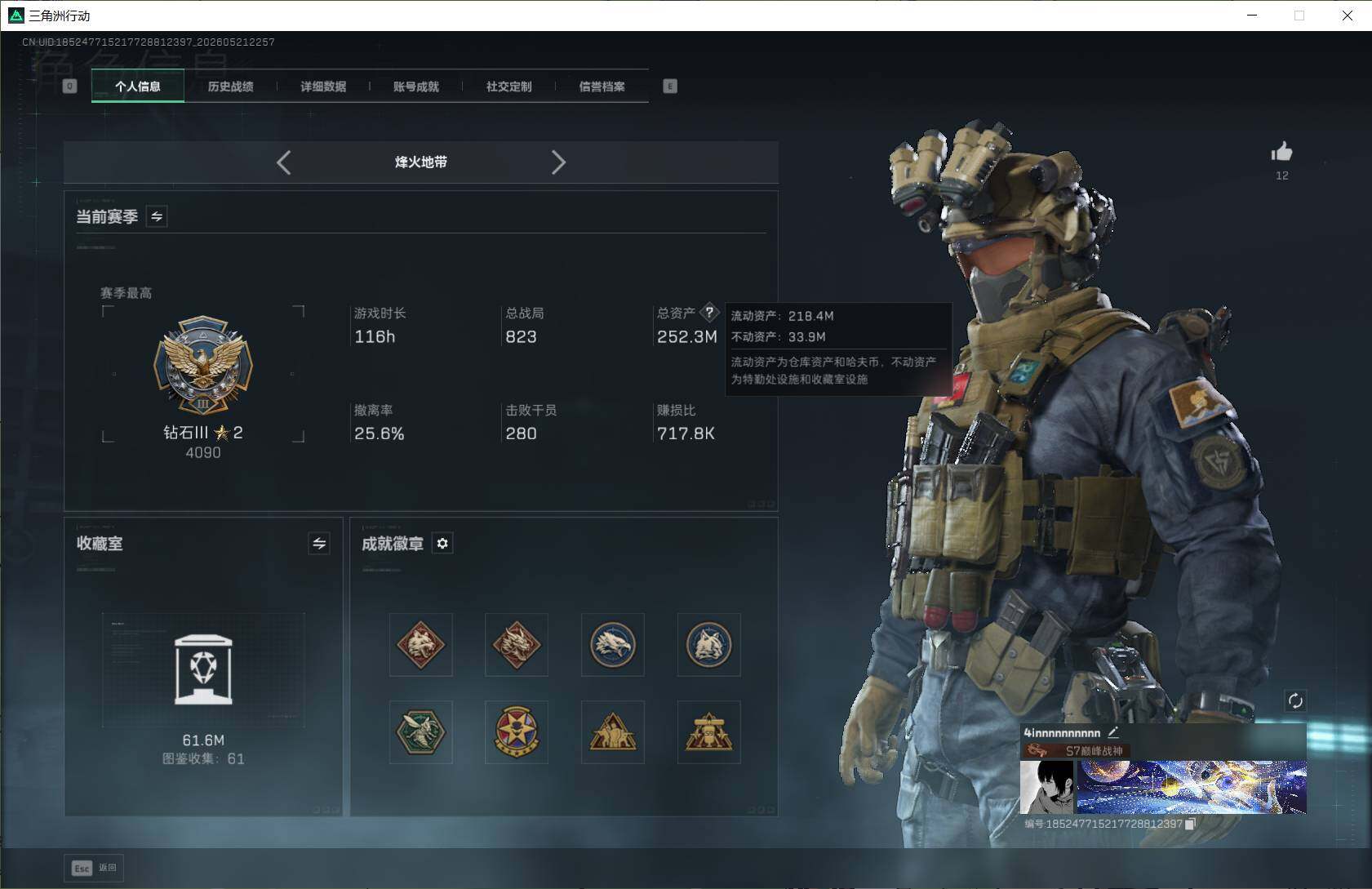The height and width of the screenshot is (889, 1372).
Task: Close the 三角洲行动 window
Action: [x=1348, y=16]
